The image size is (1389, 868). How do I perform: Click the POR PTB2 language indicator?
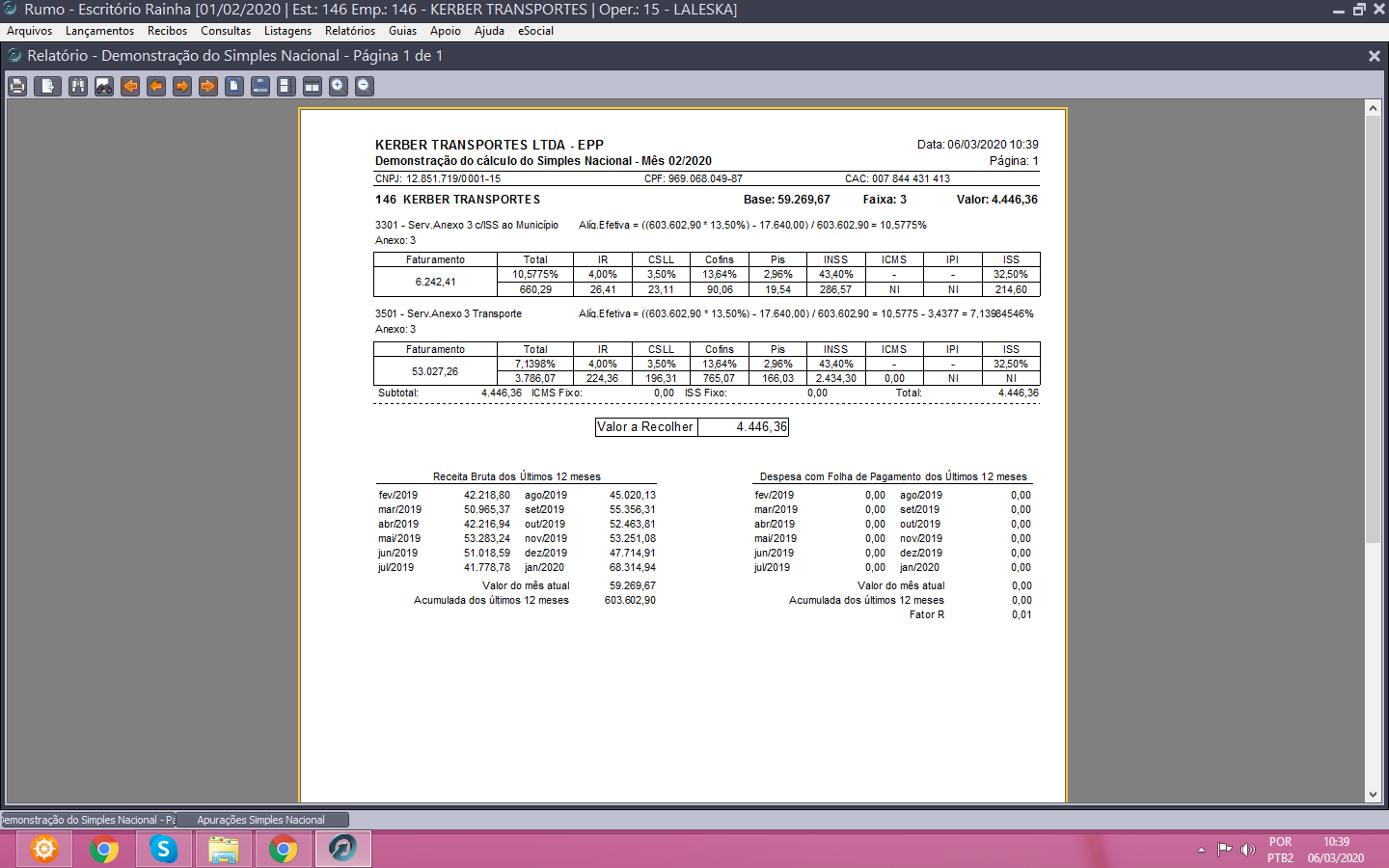[1280, 850]
